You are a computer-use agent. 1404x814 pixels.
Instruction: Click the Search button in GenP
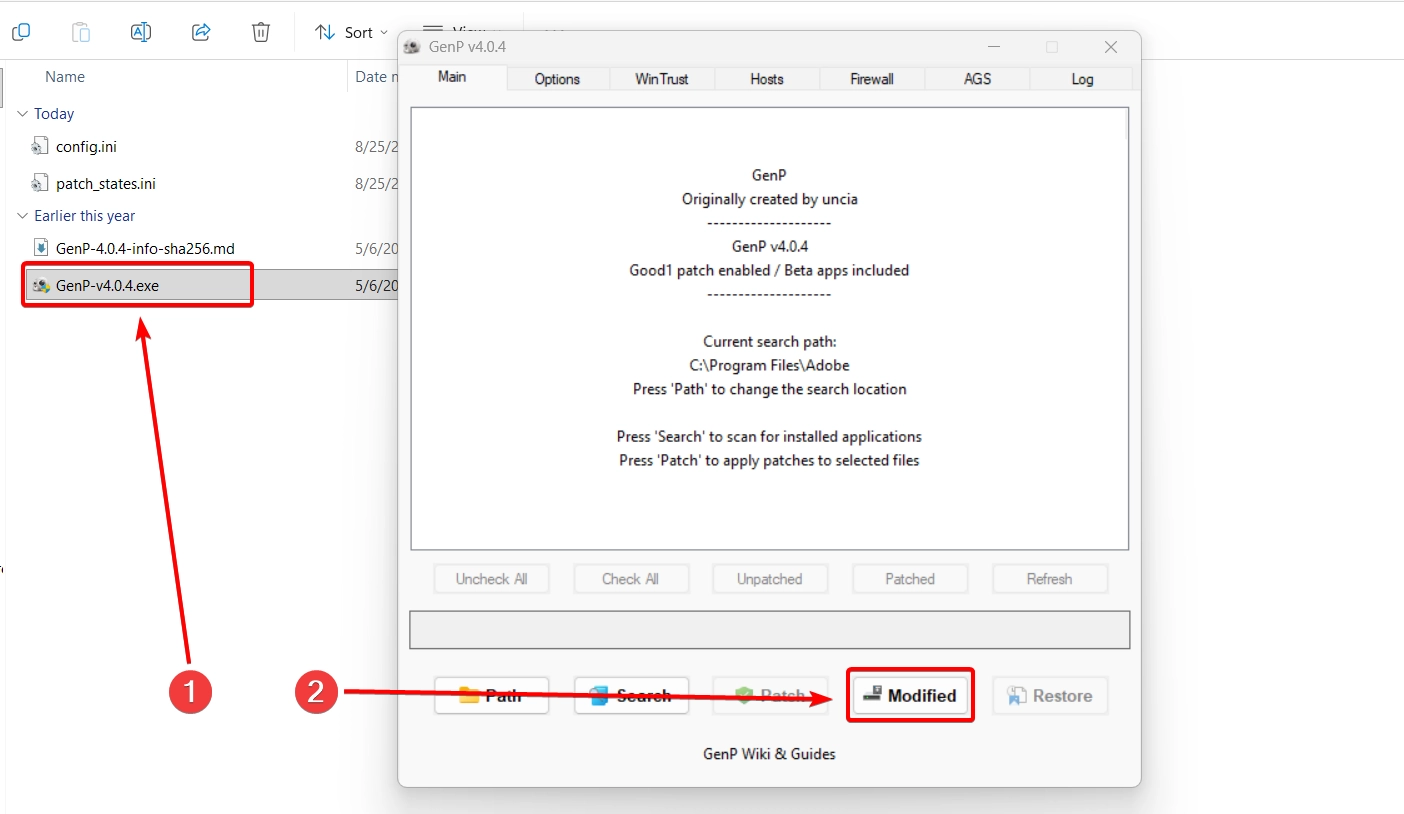click(631, 696)
